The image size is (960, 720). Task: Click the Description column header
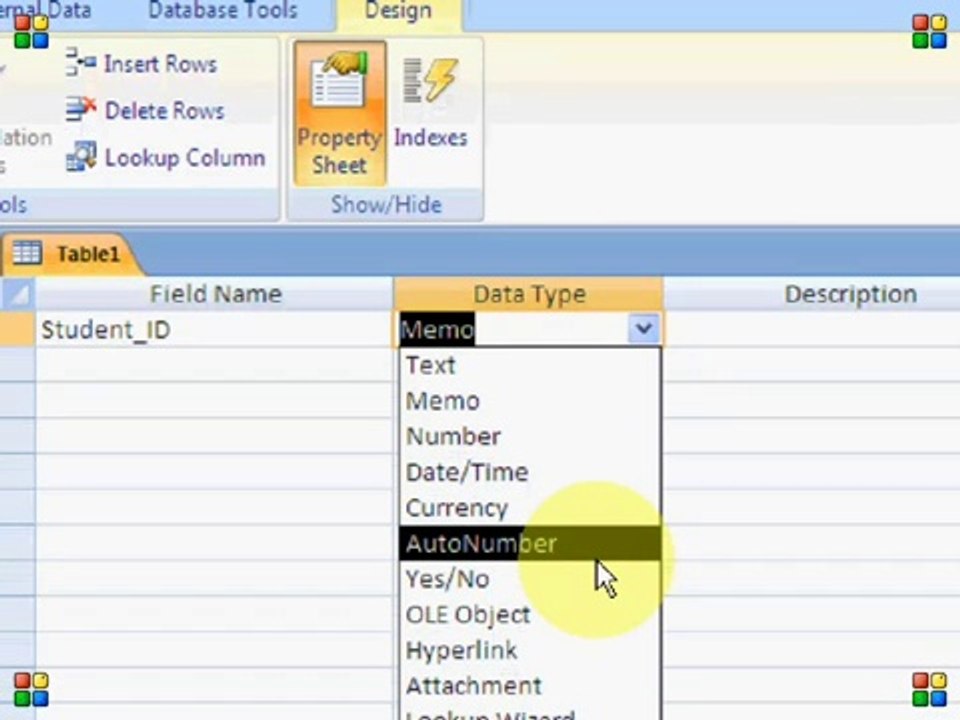pyautogui.click(x=812, y=294)
